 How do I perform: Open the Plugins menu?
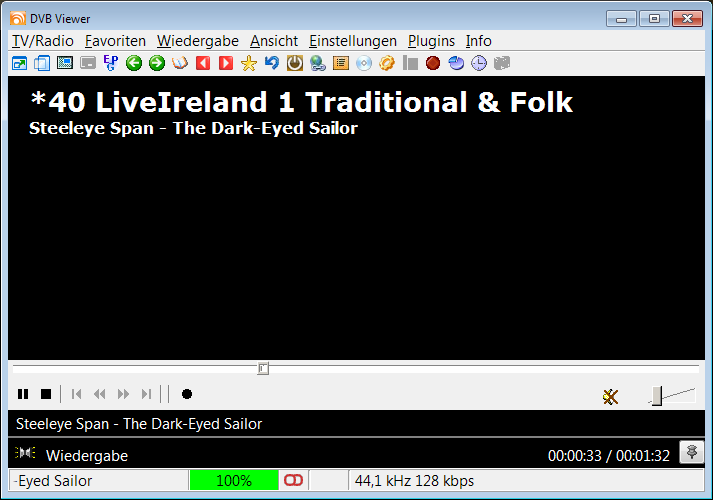431,41
